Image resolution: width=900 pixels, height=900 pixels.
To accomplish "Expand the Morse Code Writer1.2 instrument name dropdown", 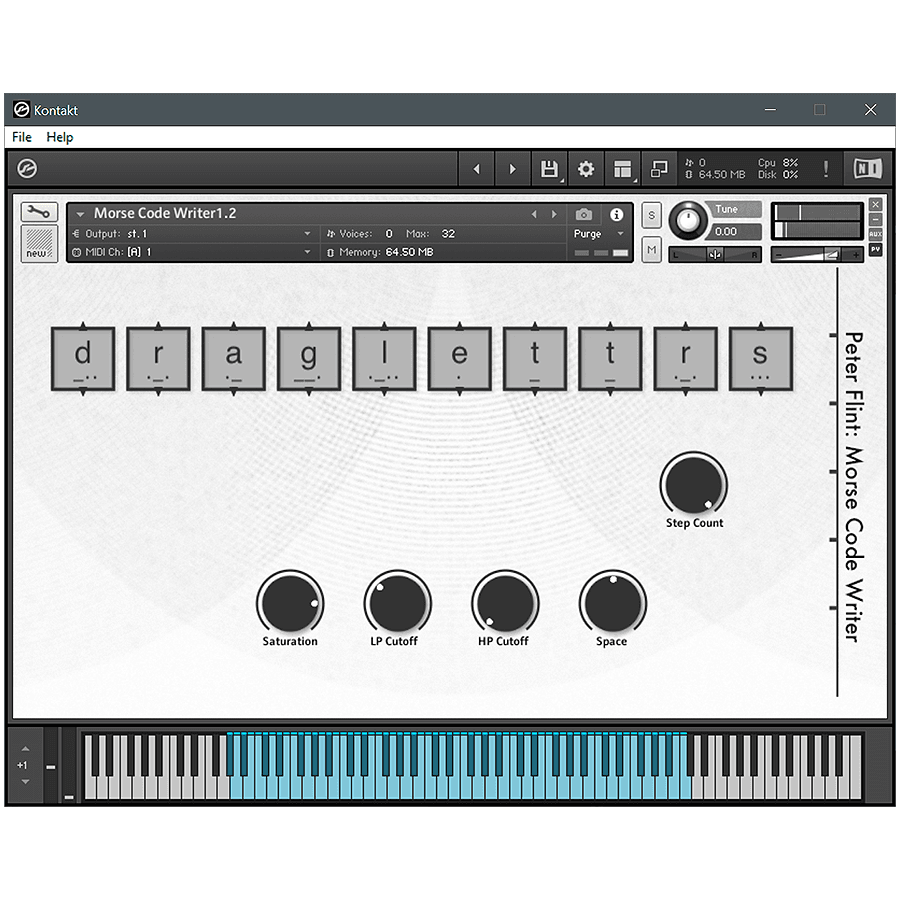I will (x=80, y=214).
